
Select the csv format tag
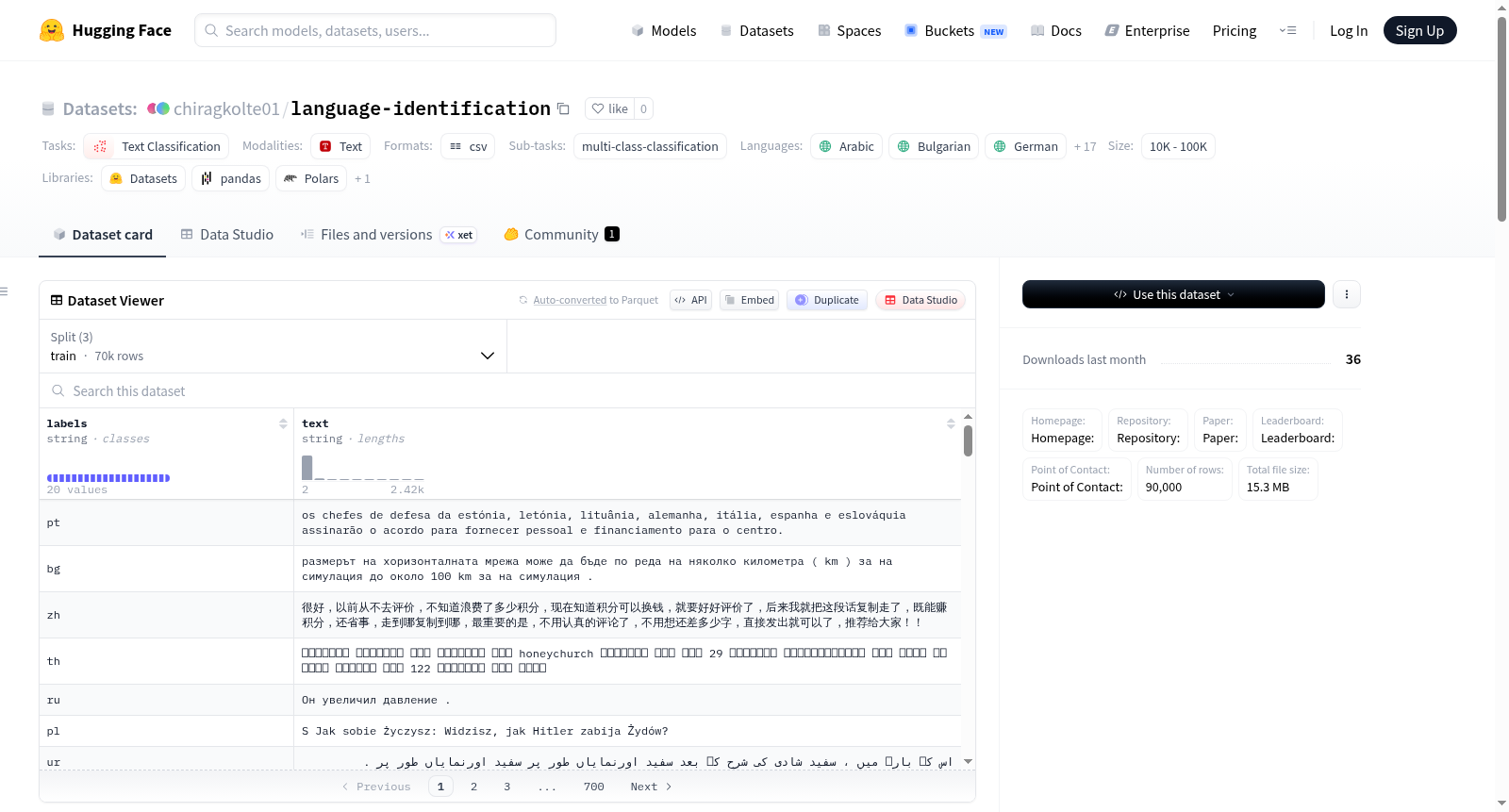pyautogui.click(x=468, y=146)
